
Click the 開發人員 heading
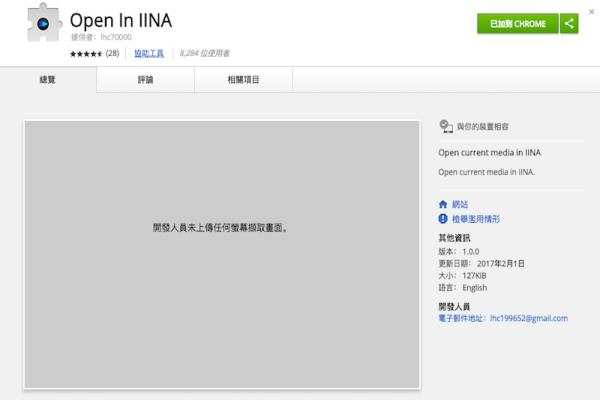coord(454,306)
